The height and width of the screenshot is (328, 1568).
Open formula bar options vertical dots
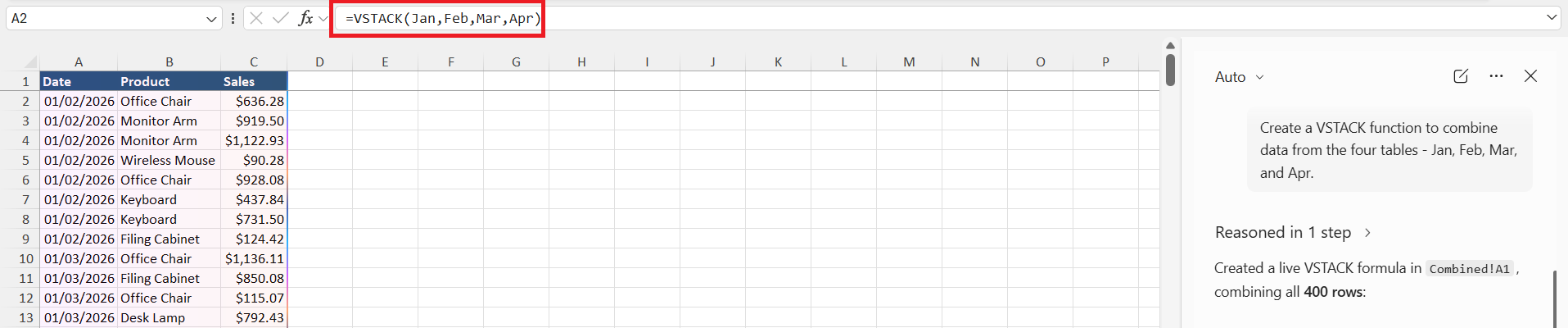coord(233,18)
